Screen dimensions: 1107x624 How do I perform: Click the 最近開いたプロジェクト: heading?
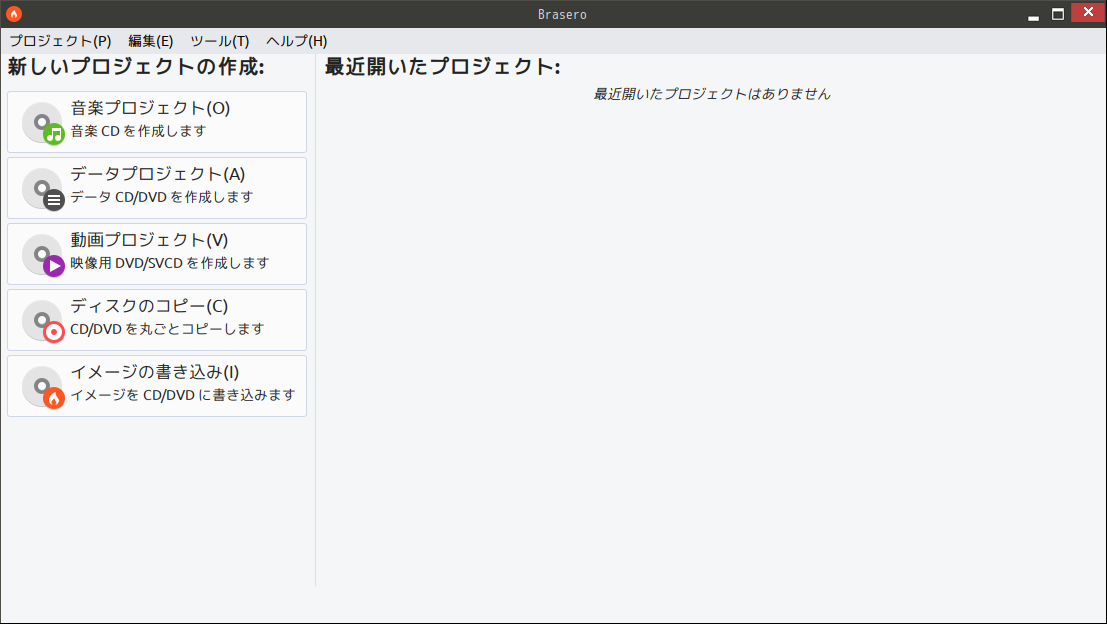[443, 67]
